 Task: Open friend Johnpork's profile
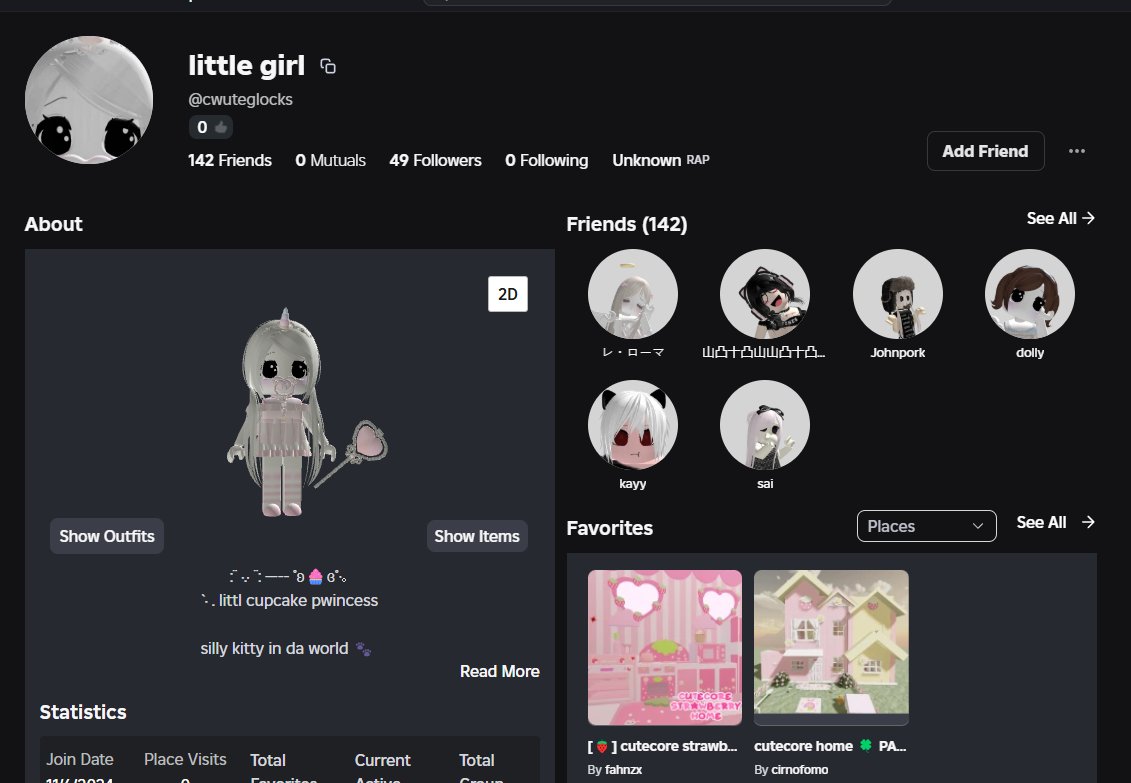[897, 294]
